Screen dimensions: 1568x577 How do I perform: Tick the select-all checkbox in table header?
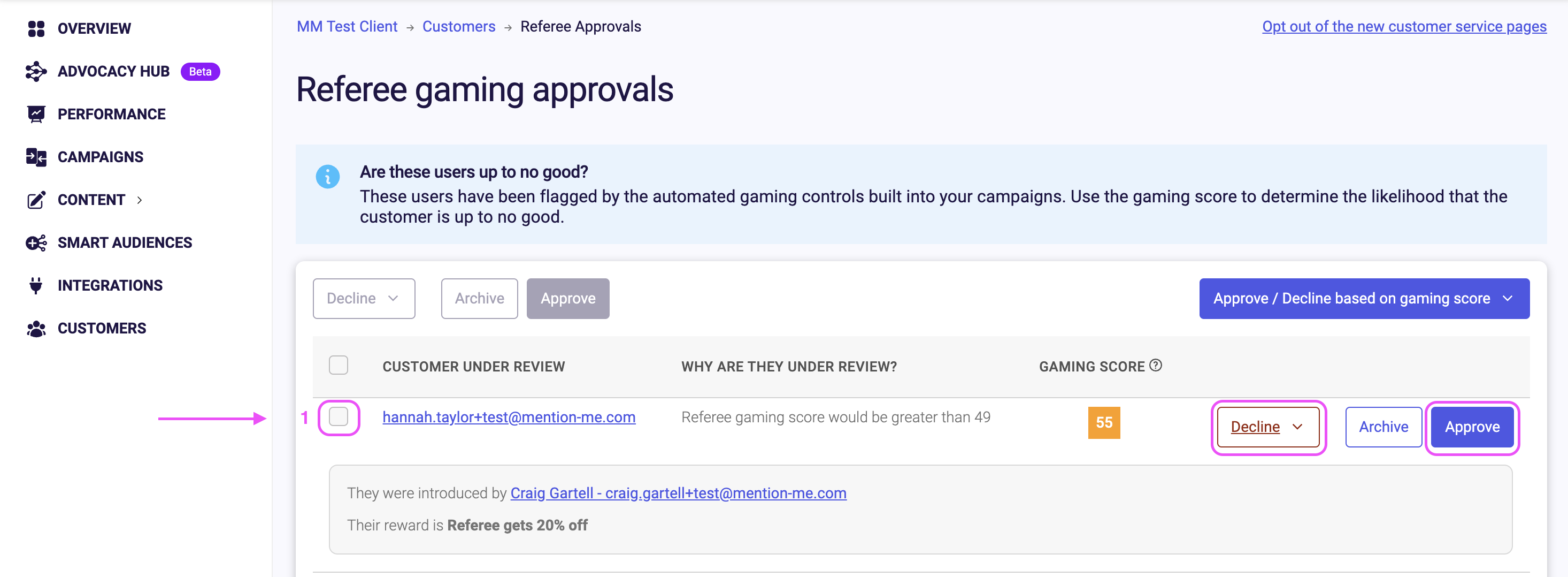[x=339, y=365]
